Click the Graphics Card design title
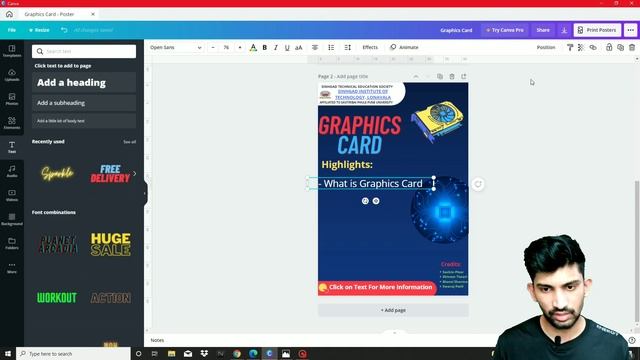Image resolution: width=640 pixels, height=360 pixels. click(x=456, y=30)
